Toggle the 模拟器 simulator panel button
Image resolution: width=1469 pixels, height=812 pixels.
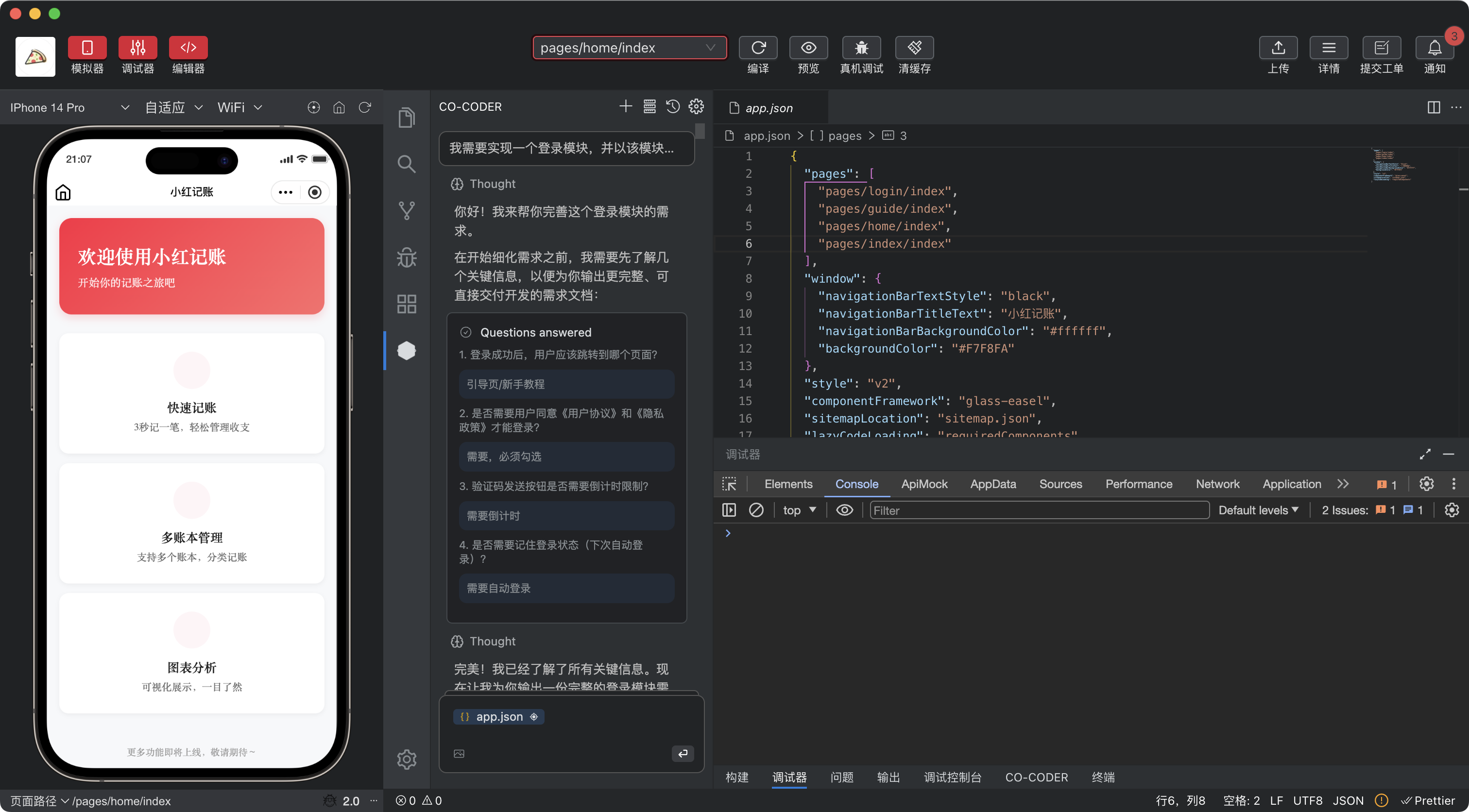point(87,48)
